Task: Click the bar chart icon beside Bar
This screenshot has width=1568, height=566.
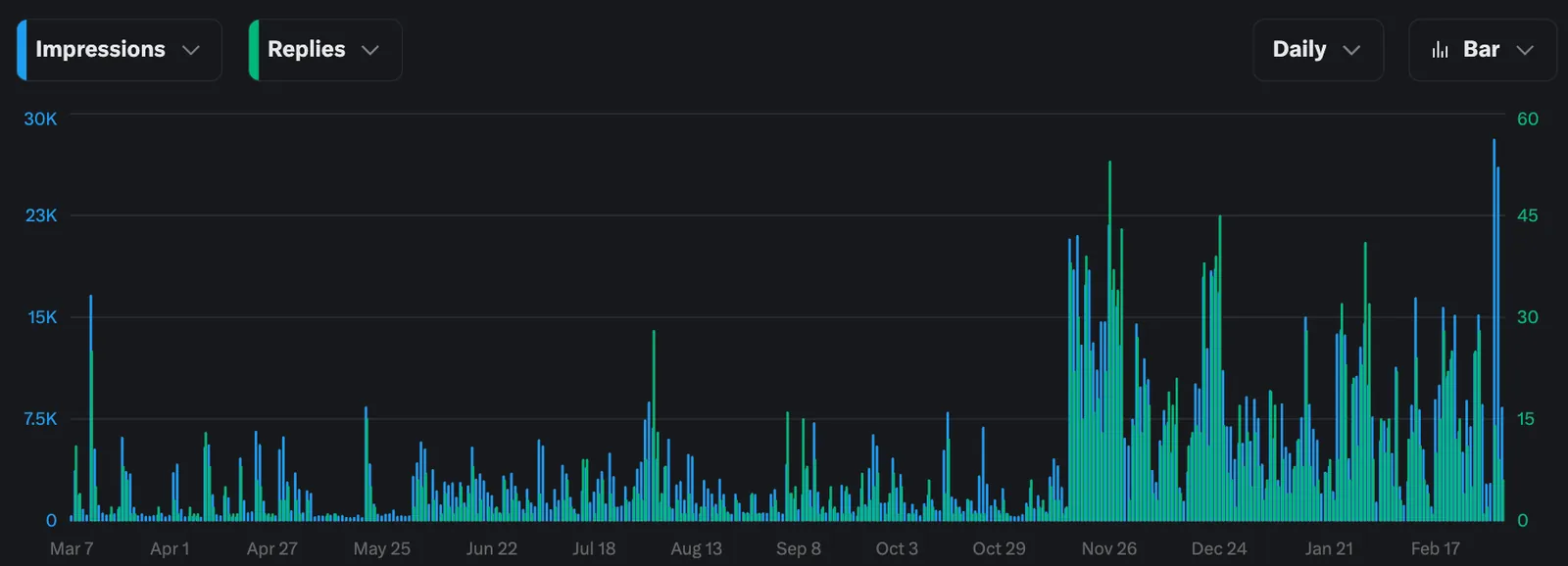Action: point(1440,50)
